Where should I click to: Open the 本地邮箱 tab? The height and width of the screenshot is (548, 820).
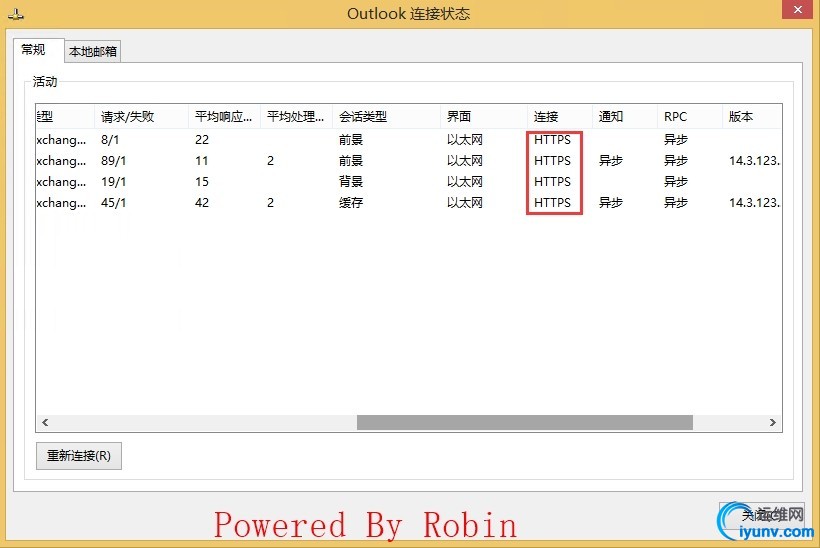[x=93, y=51]
